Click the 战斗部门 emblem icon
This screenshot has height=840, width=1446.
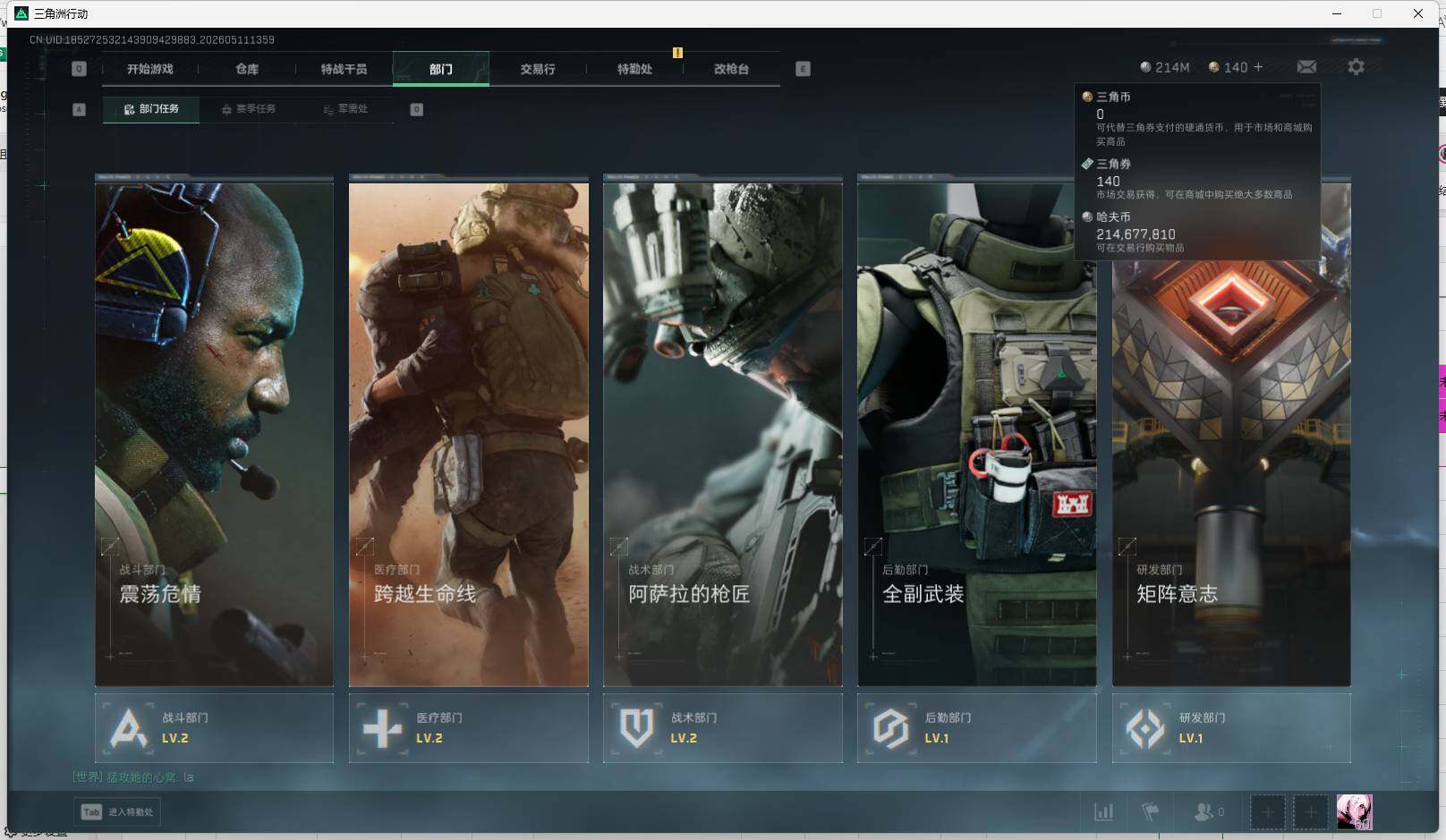(128, 728)
